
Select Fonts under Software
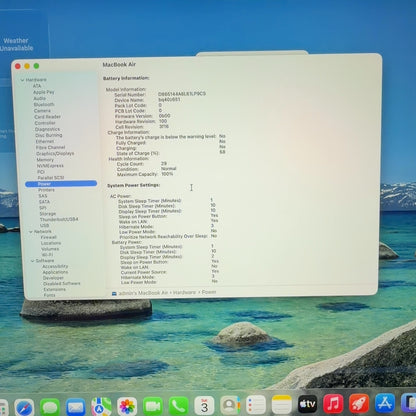[49, 295]
